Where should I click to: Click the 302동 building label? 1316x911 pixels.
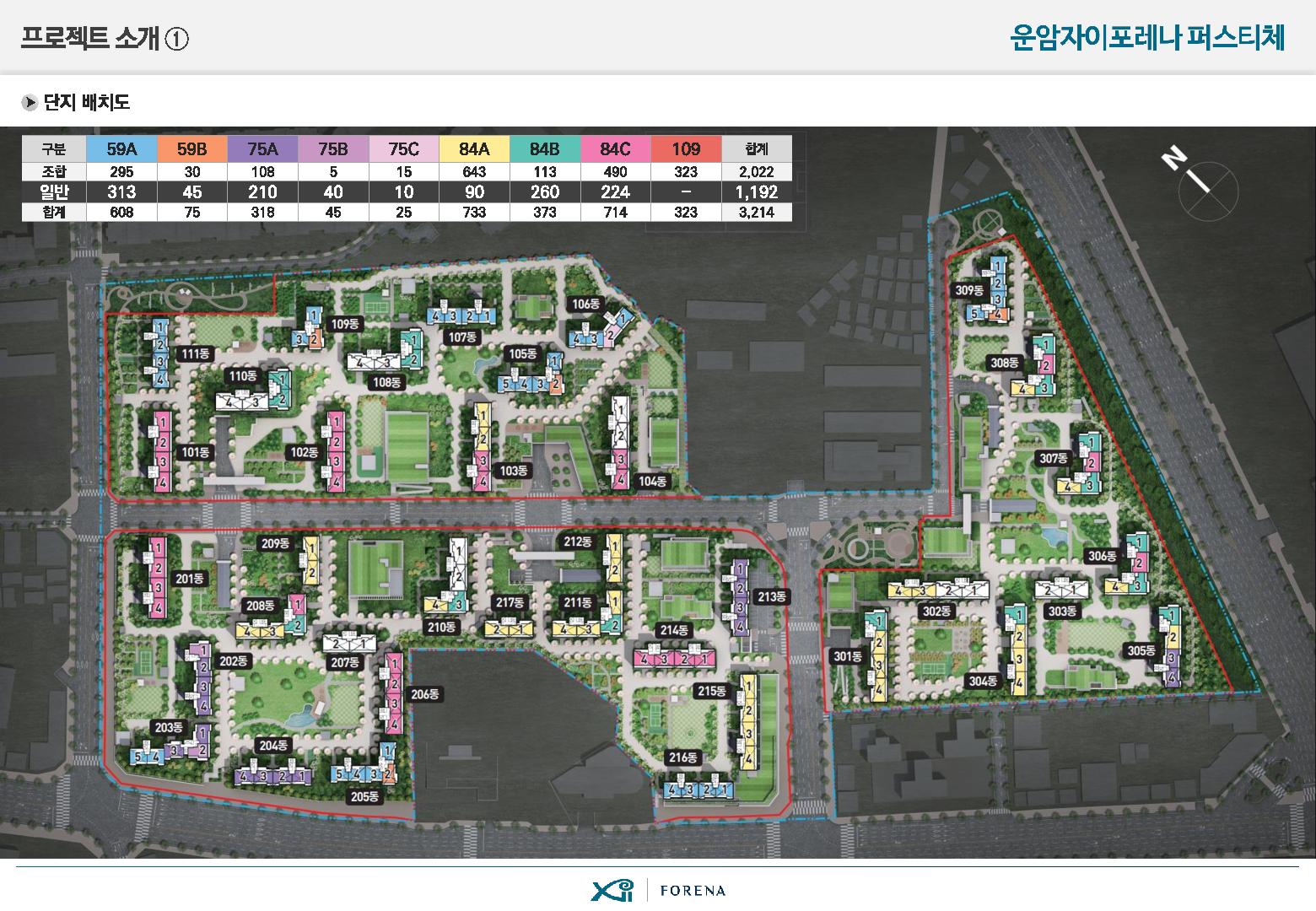[x=936, y=611]
